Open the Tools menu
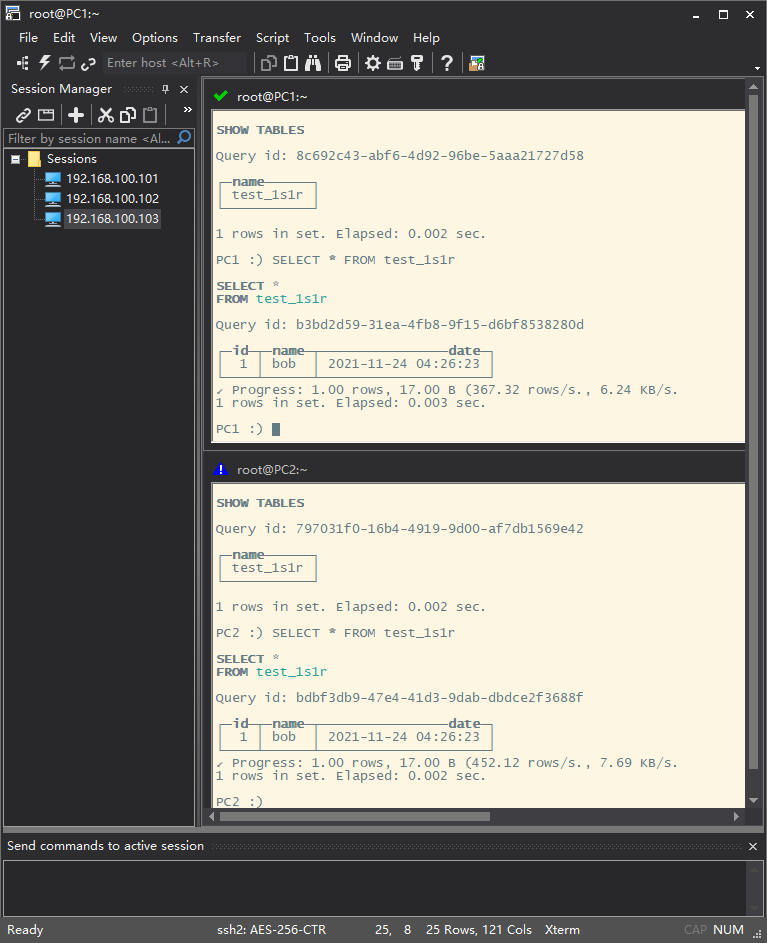 pyautogui.click(x=319, y=37)
